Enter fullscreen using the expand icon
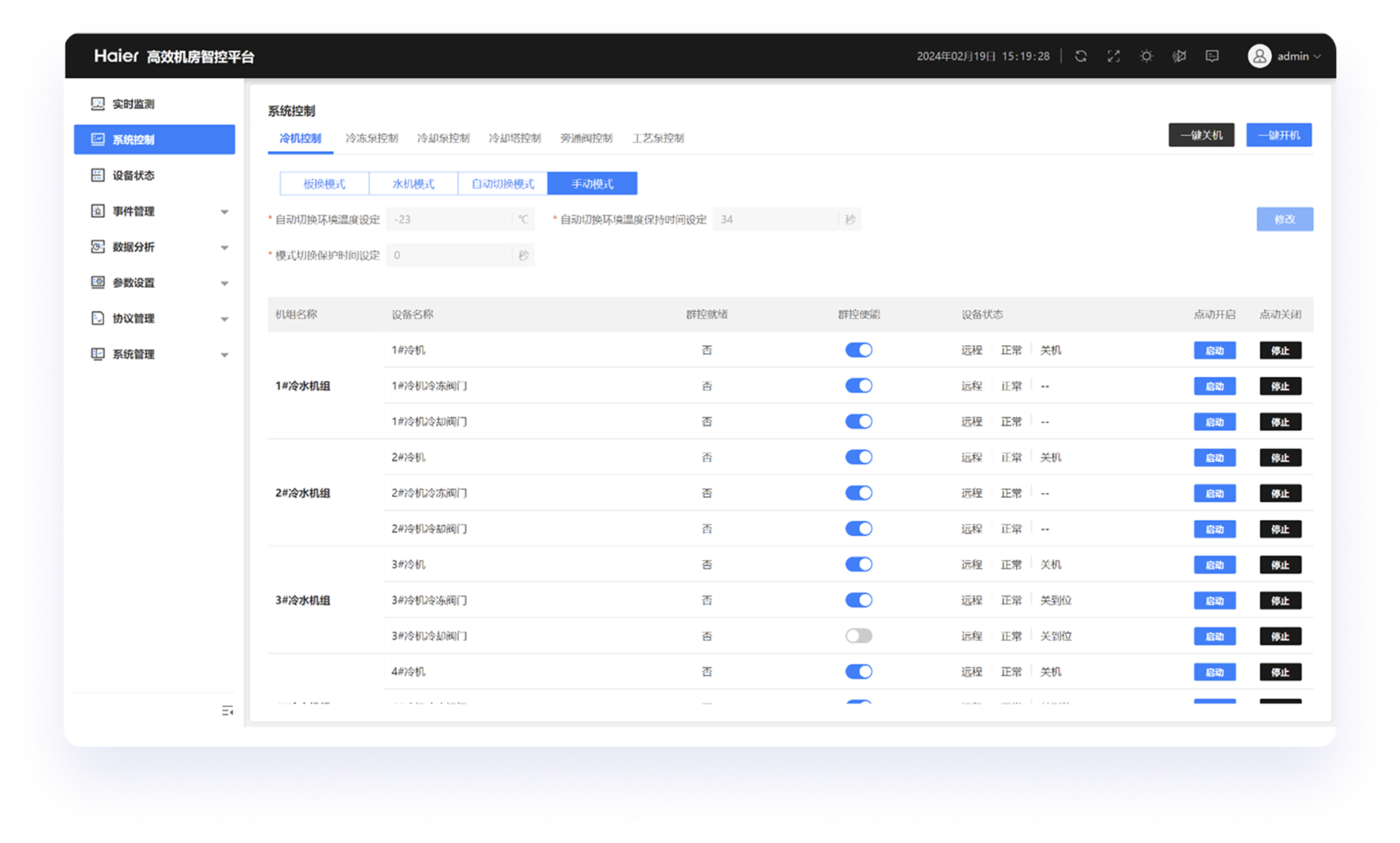This screenshot has width=1400, height=843. [x=1114, y=56]
